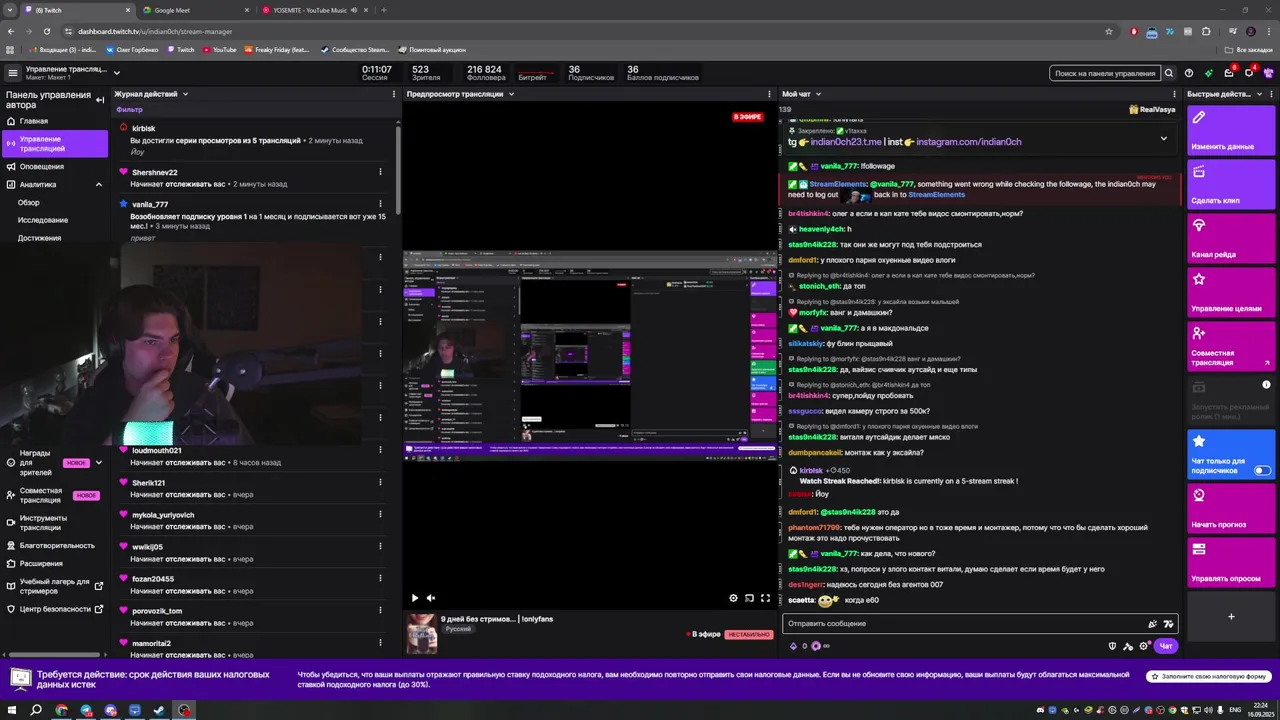Open the bits icon below chat input

click(794, 646)
